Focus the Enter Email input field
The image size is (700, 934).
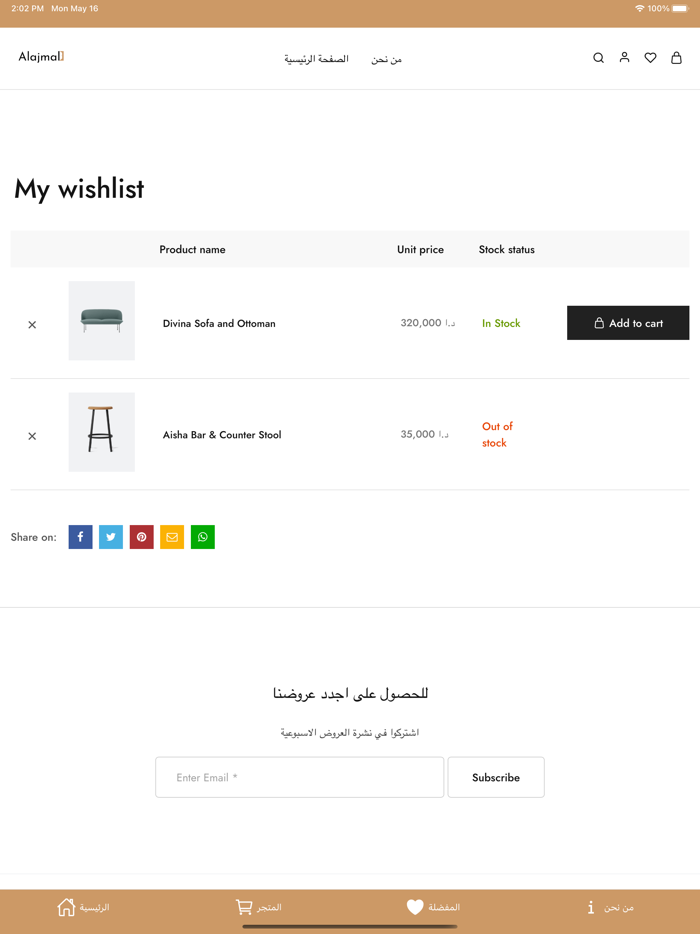[299, 777]
